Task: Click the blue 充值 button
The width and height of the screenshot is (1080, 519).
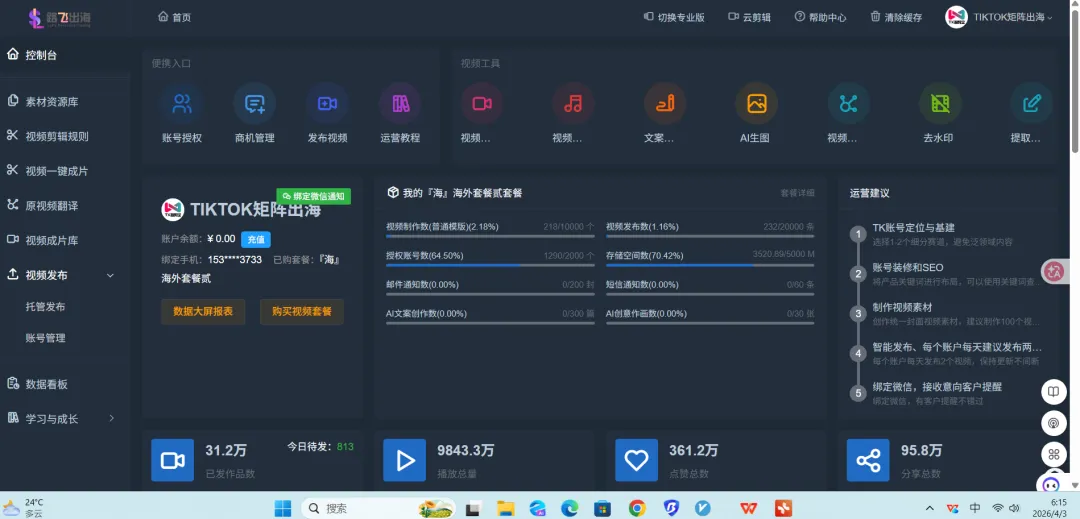Action: coord(256,240)
